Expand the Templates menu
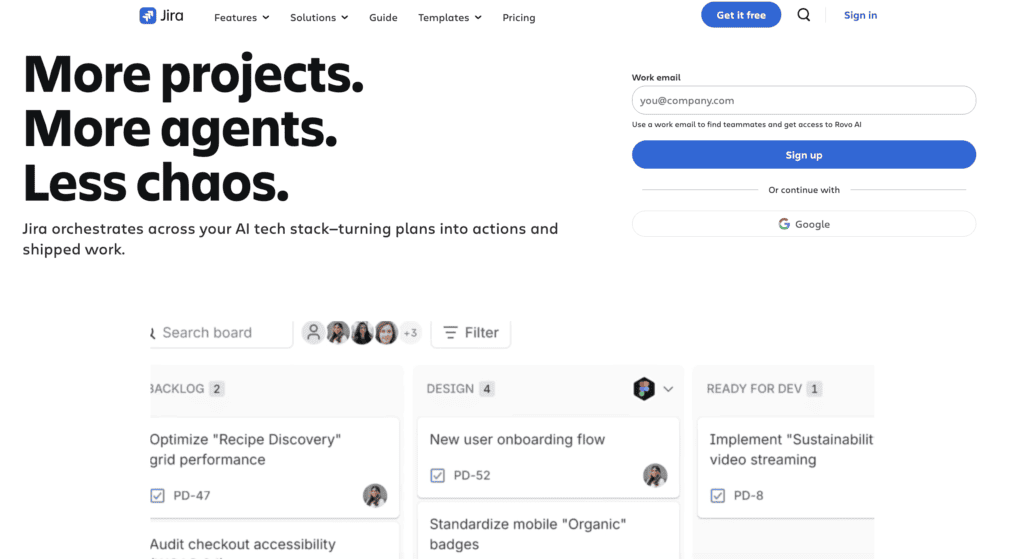The height and width of the screenshot is (559, 1024). tap(450, 18)
